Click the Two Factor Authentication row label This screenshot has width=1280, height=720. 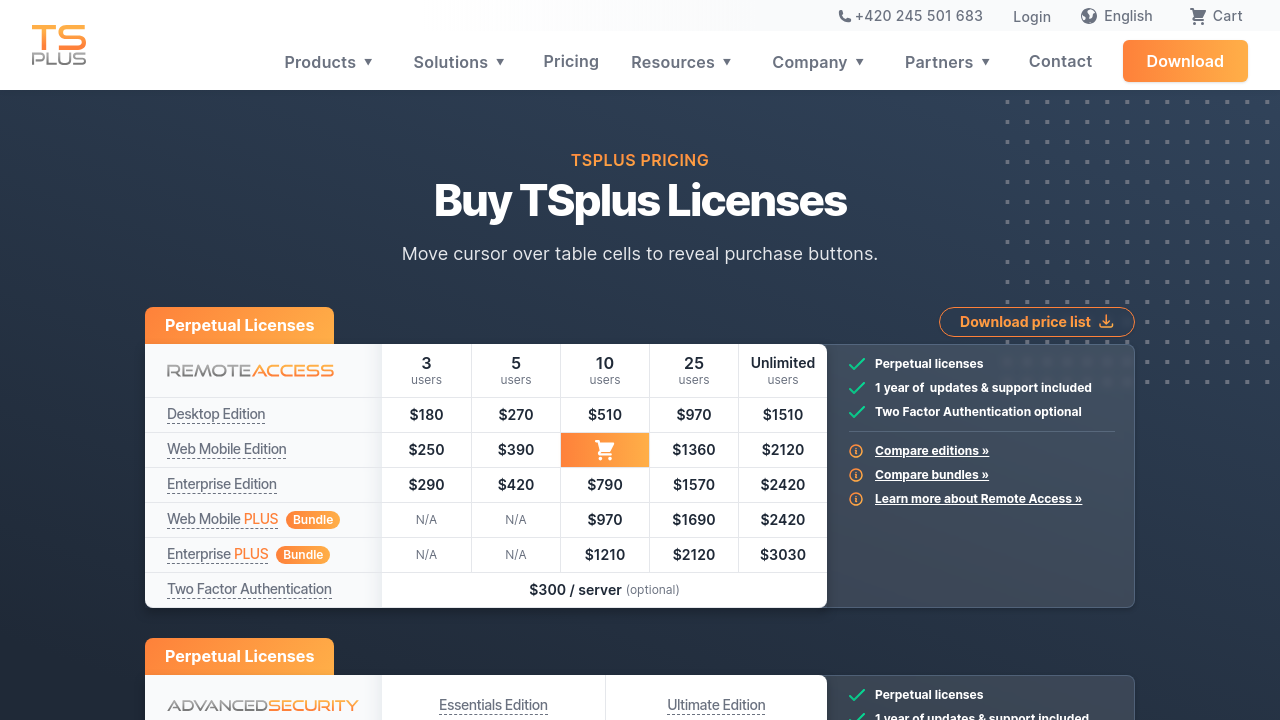coord(249,589)
